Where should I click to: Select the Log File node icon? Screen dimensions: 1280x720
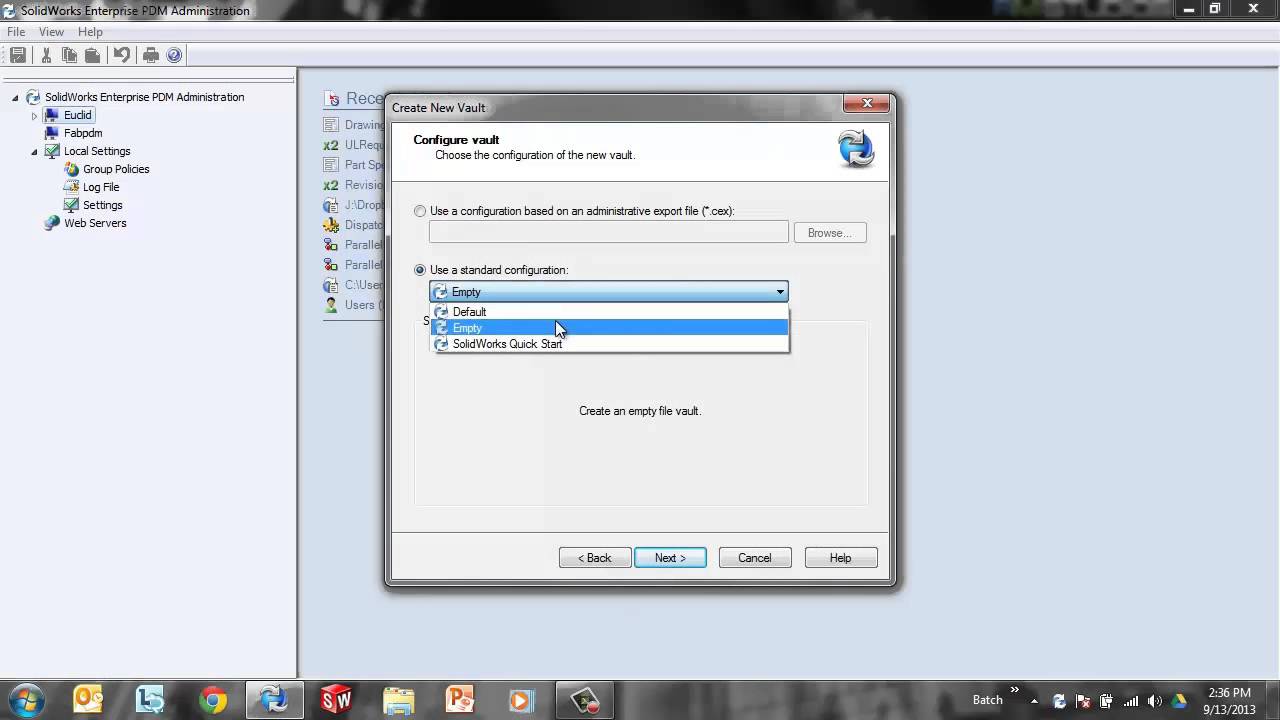(x=71, y=187)
